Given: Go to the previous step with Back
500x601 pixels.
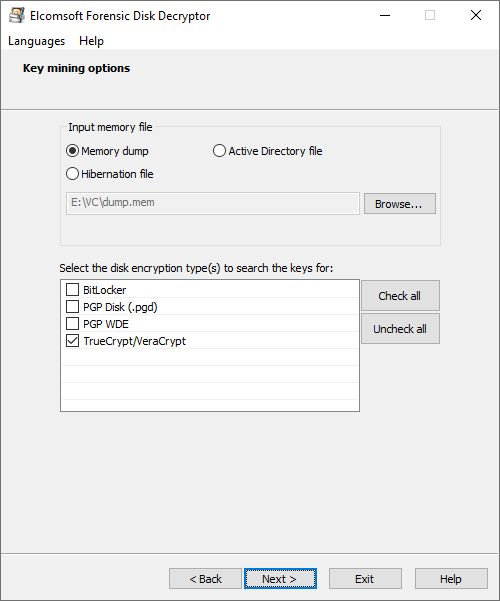Looking at the screenshot, I should coord(205,578).
